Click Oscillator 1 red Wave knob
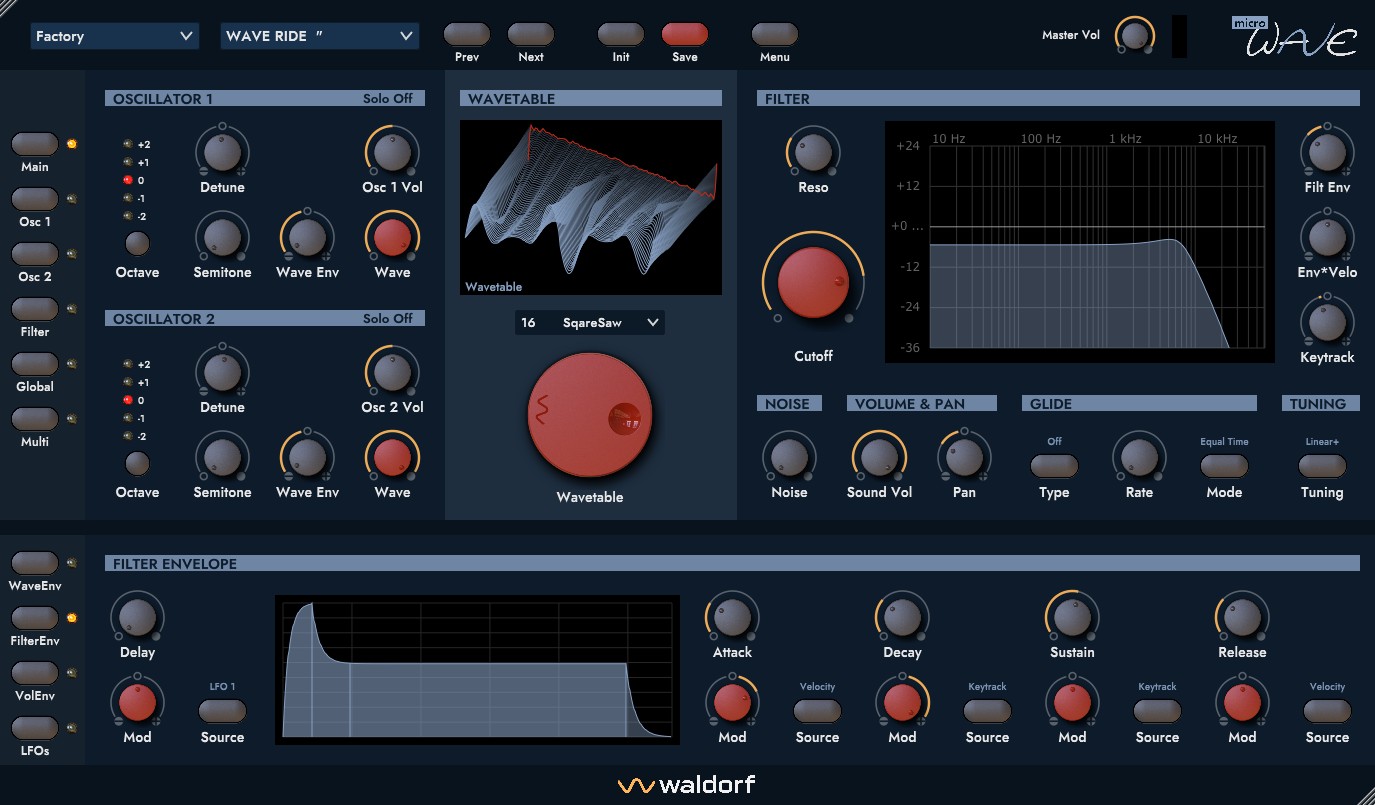 click(x=392, y=237)
